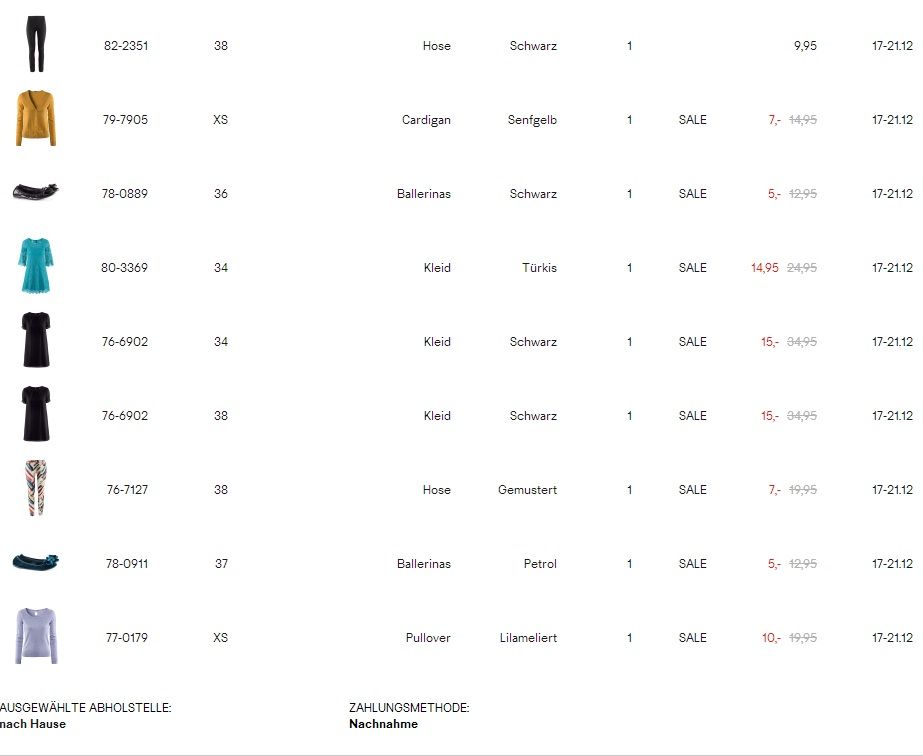Click the Nachnahme payment method text
This screenshot has height=756, width=923.
[383, 724]
